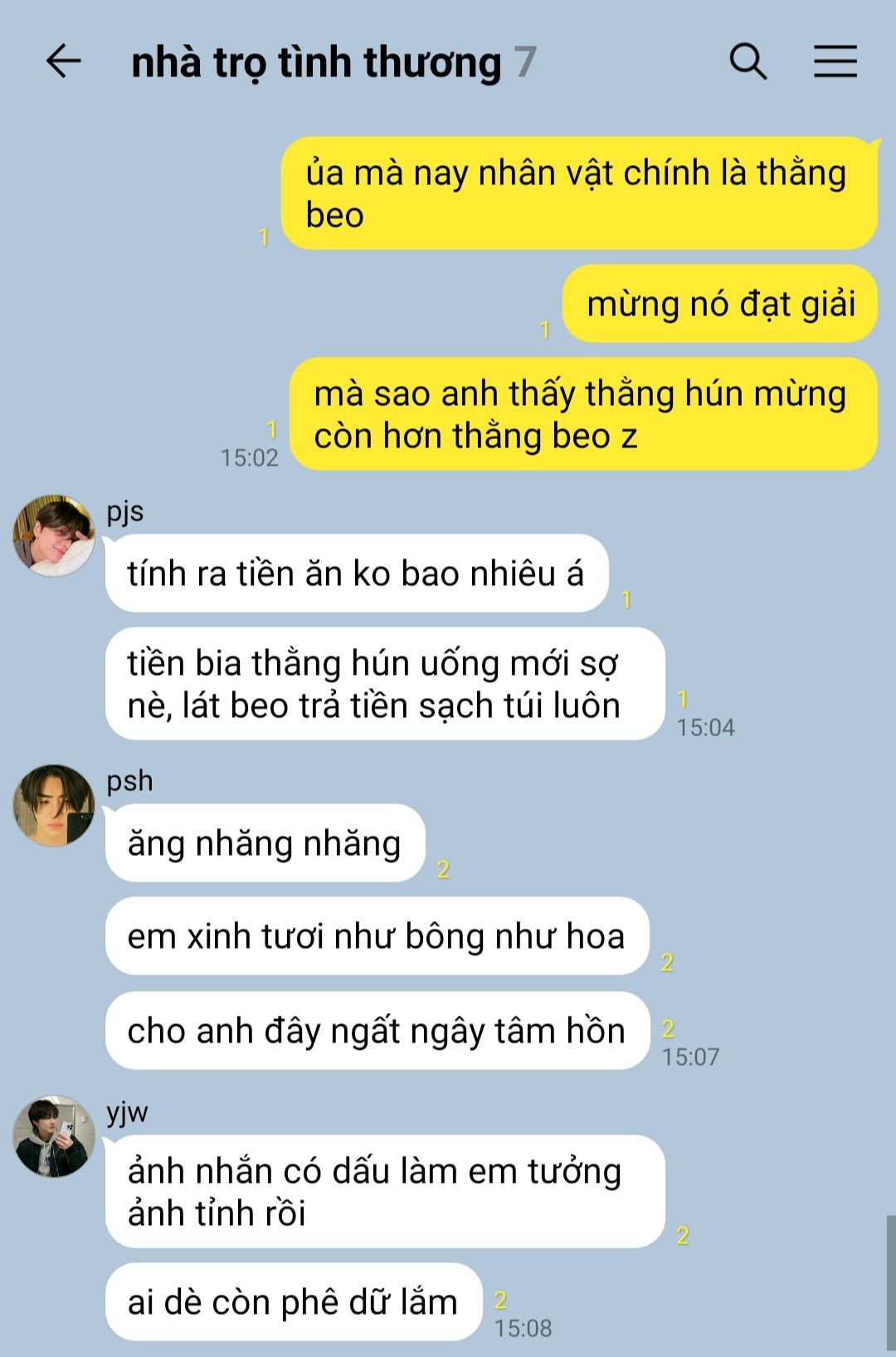Open pjs profile picture

coord(54,535)
